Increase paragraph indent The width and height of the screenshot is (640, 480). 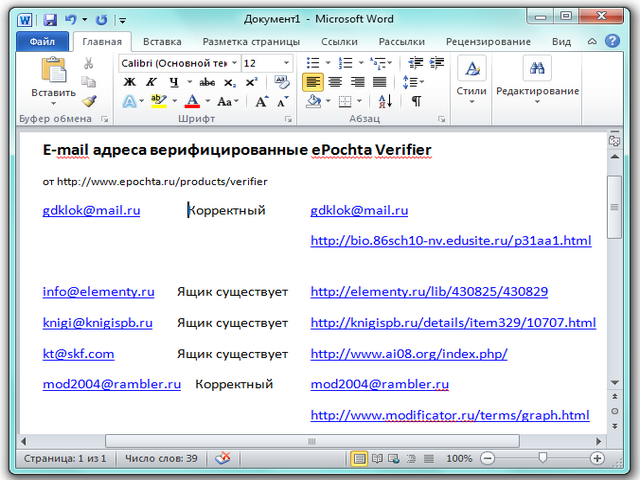point(437,63)
